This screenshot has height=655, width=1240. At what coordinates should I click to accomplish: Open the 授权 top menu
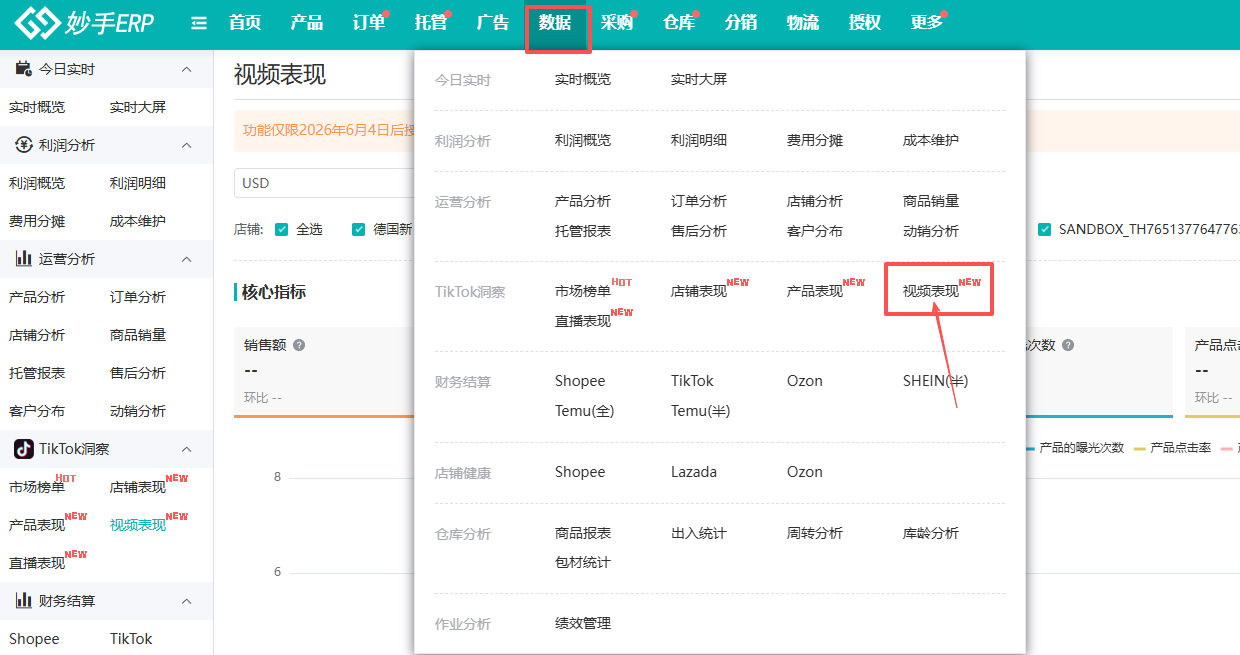(x=865, y=22)
